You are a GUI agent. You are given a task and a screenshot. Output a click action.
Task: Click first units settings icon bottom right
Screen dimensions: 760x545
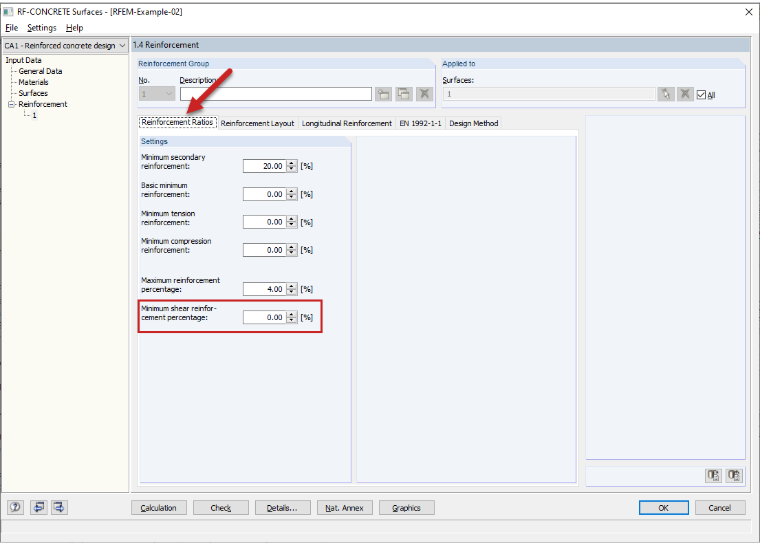[713, 475]
